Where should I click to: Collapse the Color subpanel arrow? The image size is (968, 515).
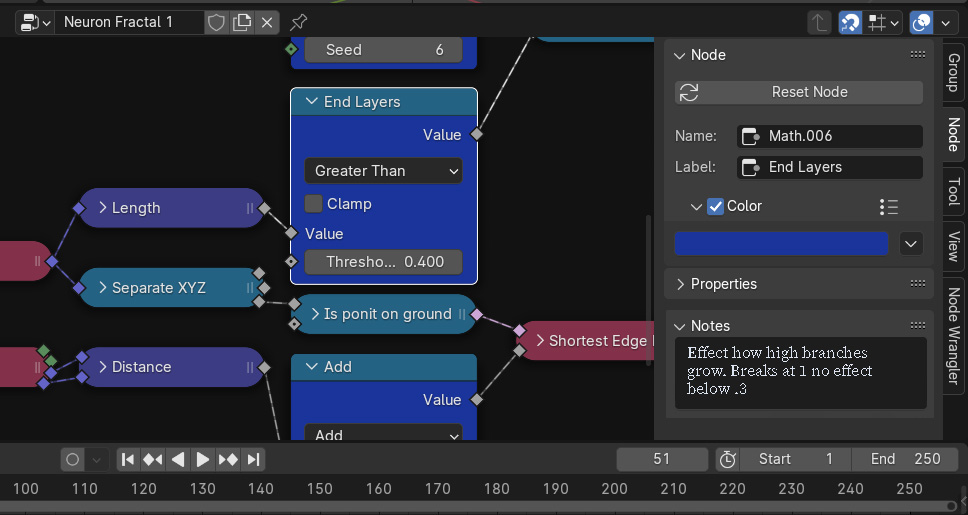point(696,207)
